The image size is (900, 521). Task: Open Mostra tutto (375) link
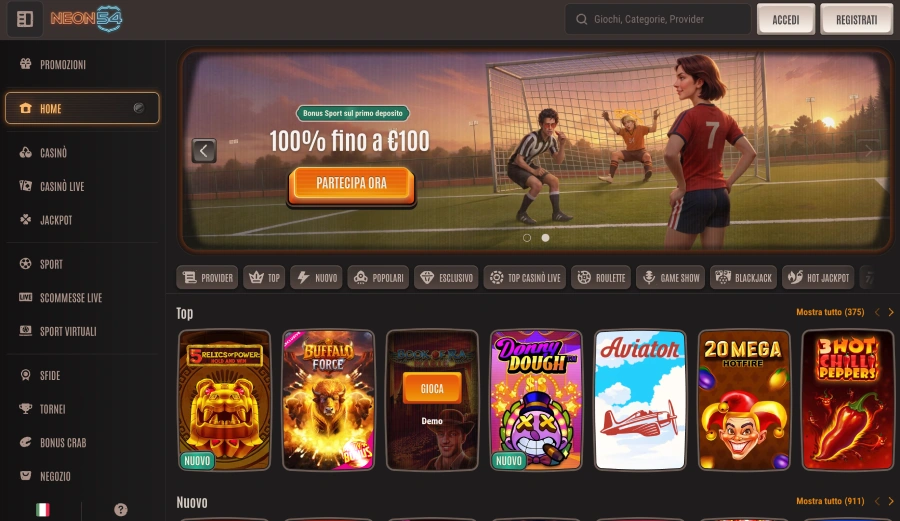tap(830, 312)
